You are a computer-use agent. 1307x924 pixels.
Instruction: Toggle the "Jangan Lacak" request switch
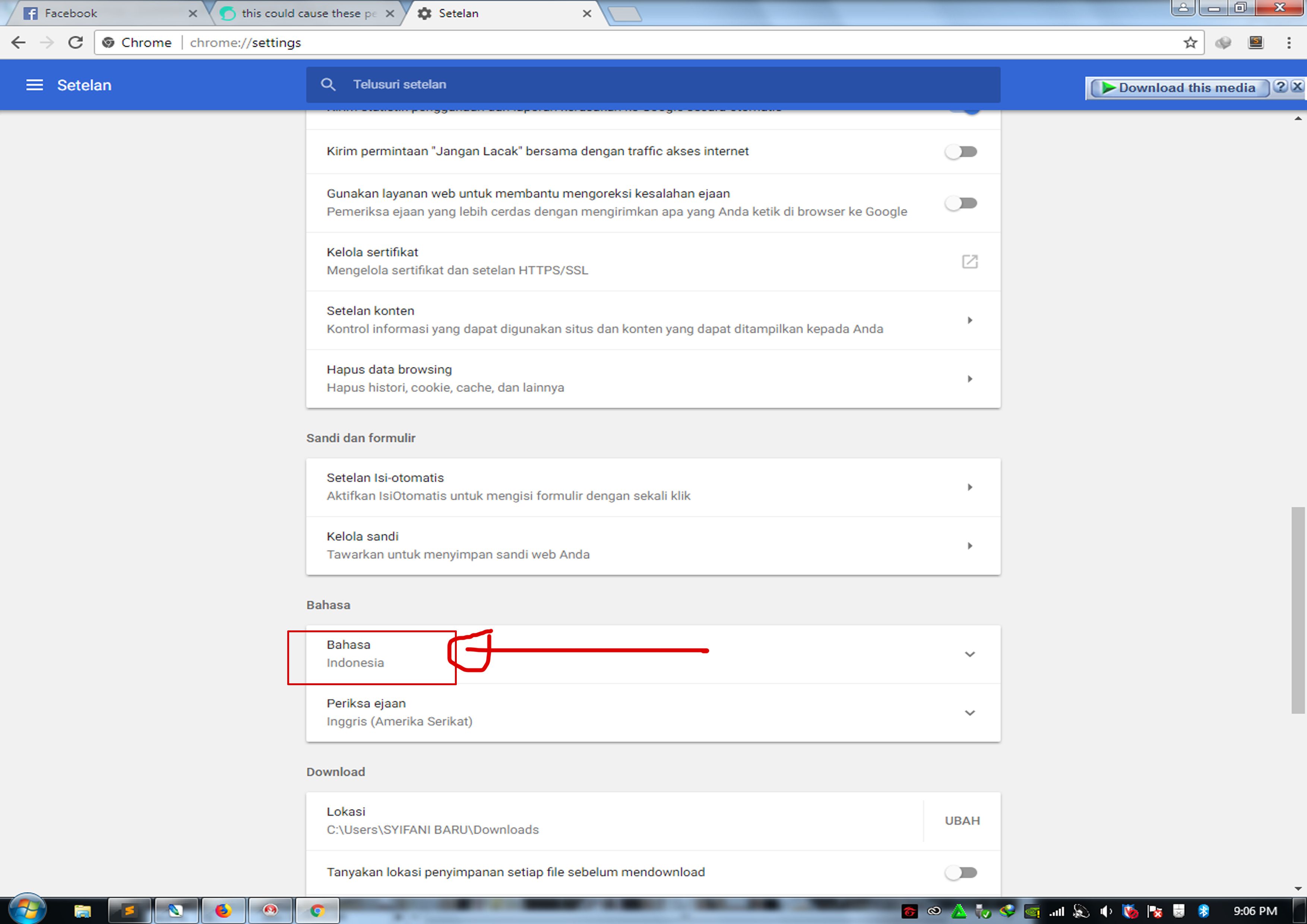point(961,151)
